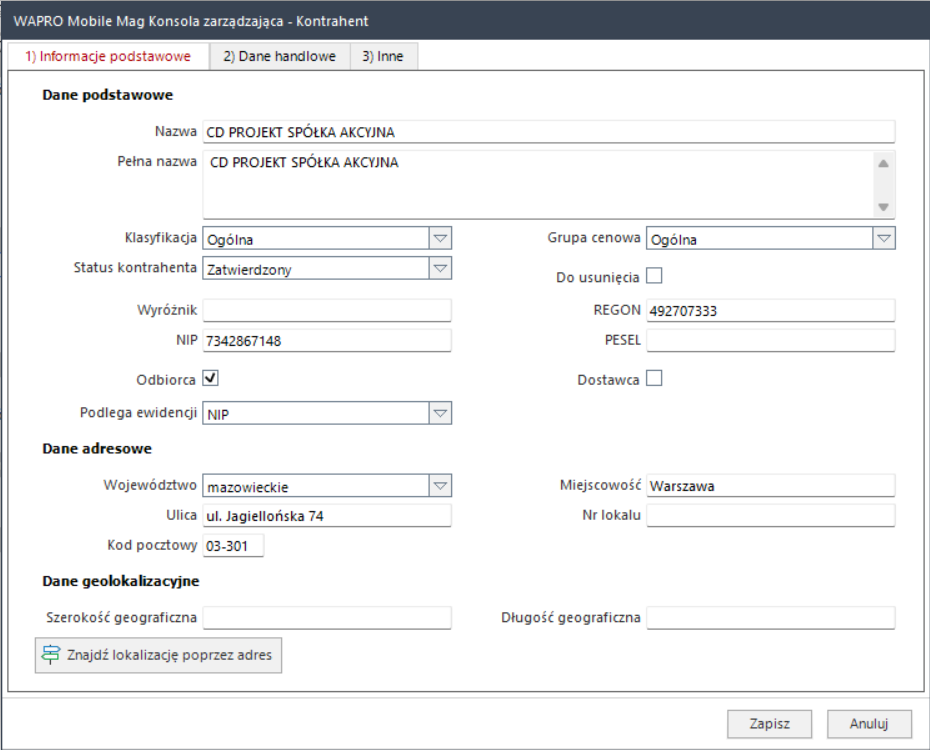Click Znajdź lokalizację poprzez adres button

(158, 655)
